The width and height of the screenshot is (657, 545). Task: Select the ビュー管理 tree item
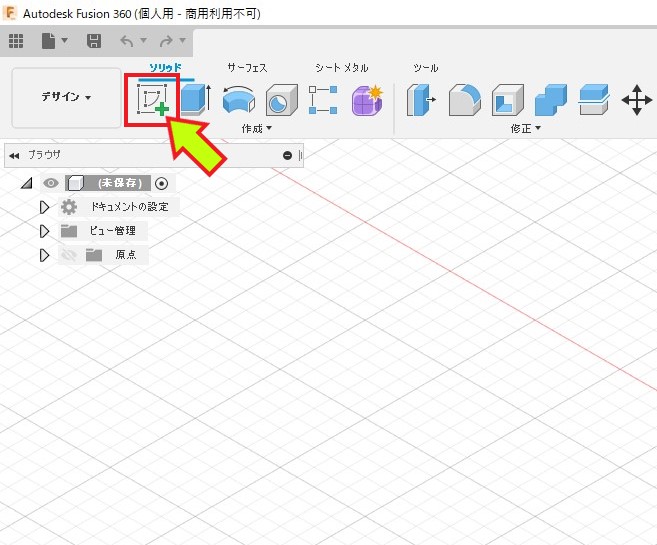coord(112,230)
